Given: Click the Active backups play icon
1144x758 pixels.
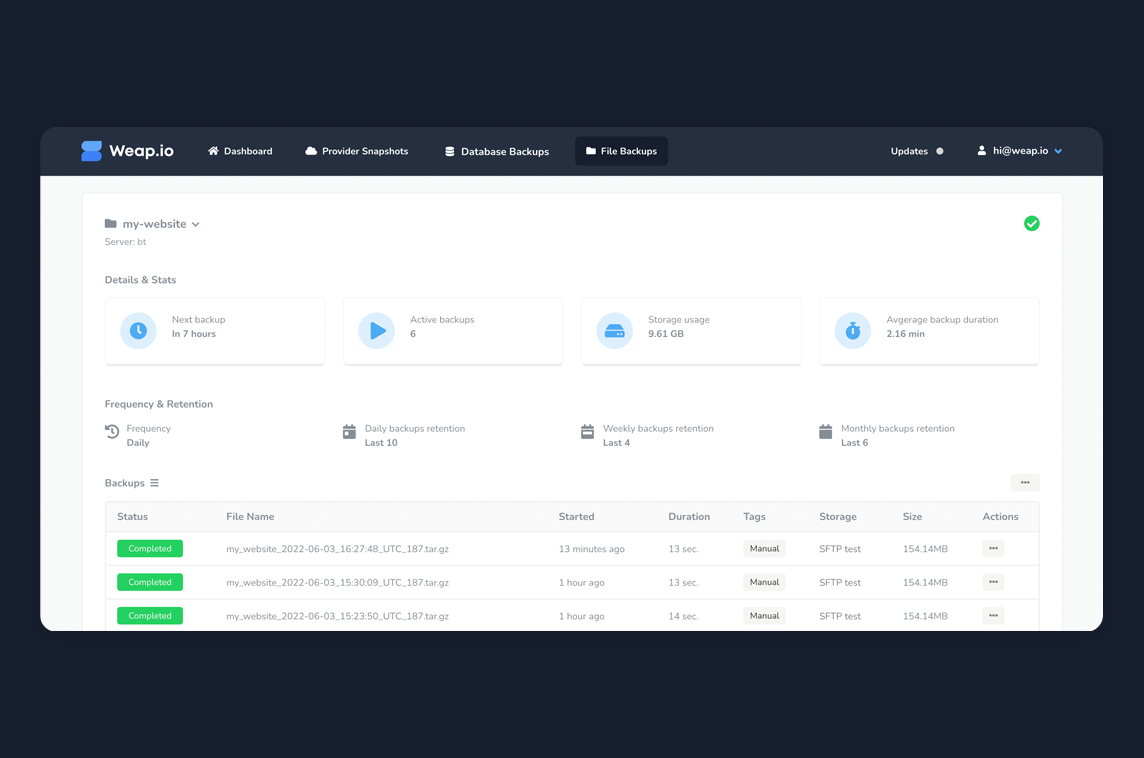Looking at the screenshot, I should 376,330.
